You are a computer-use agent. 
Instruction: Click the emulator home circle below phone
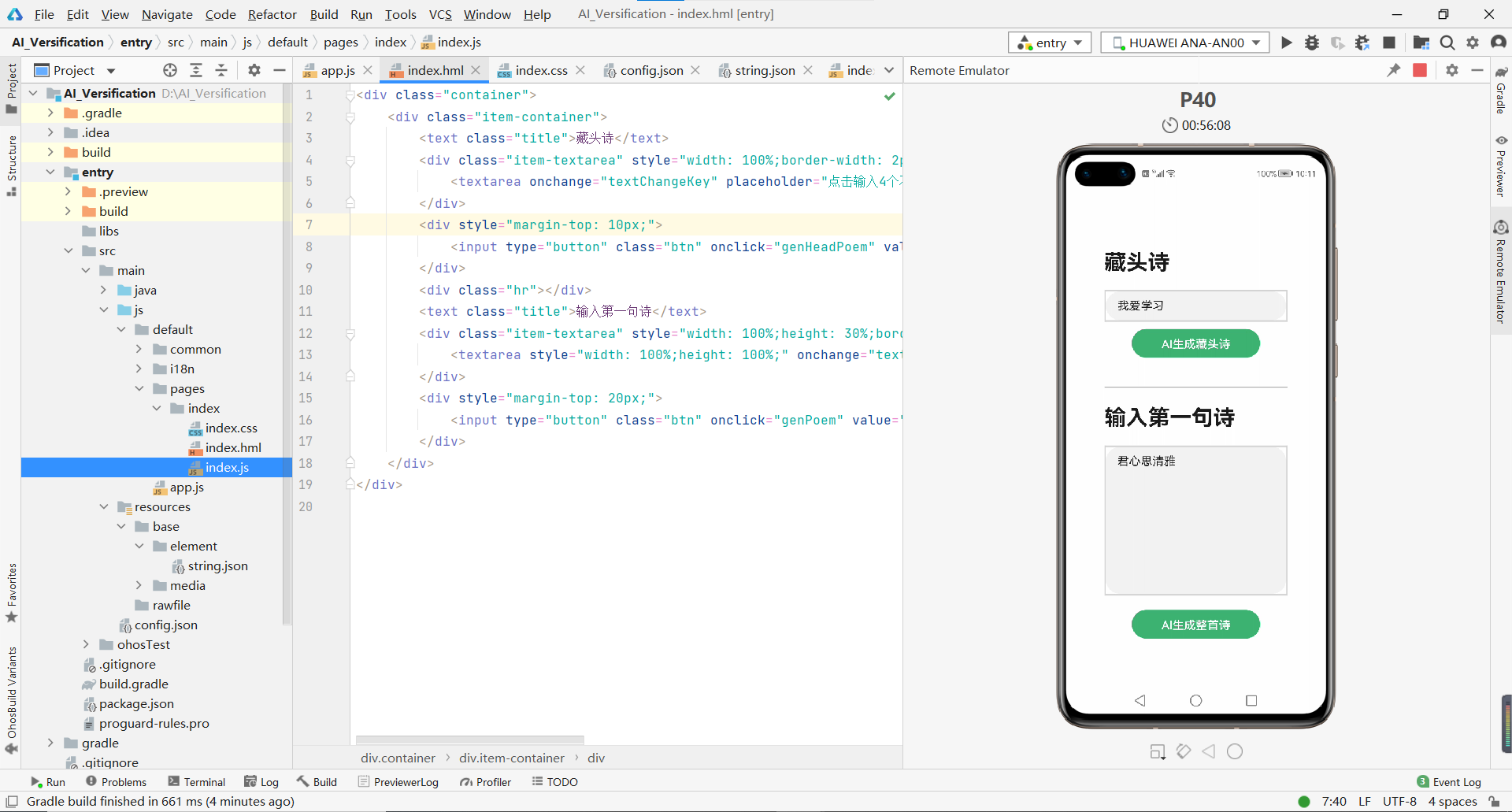click(1235, 751)
